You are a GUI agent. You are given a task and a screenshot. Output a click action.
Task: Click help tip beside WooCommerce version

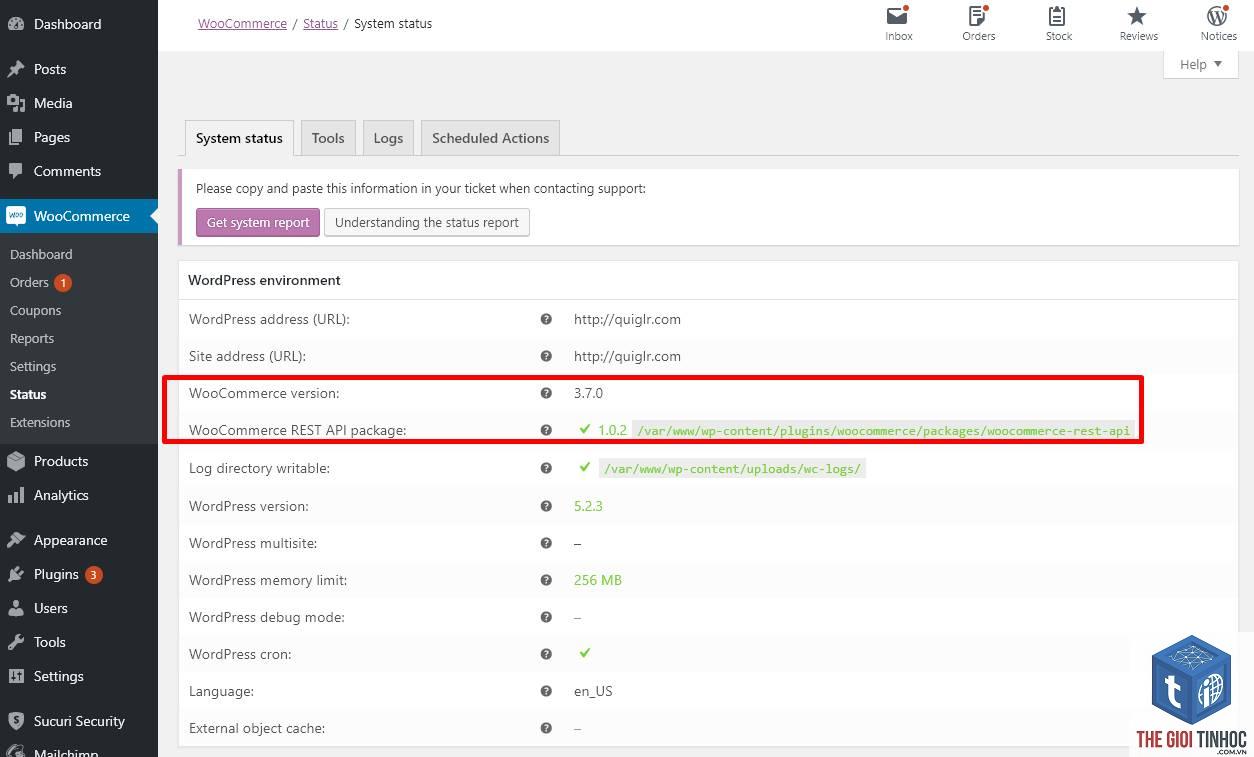pyautogui.click(x=546, y=393)
